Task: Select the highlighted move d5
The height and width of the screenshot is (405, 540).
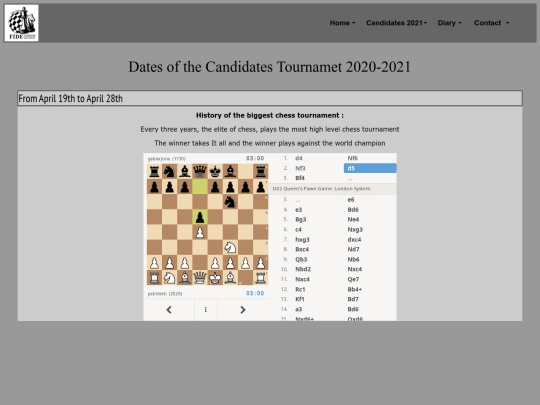Action: tap(370, 168)
